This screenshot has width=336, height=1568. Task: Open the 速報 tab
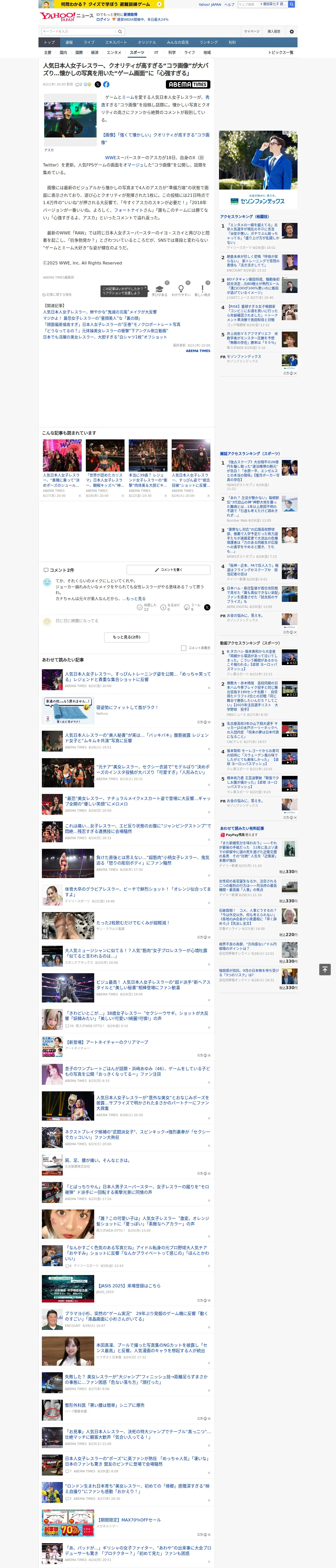(x=69, y=43)
